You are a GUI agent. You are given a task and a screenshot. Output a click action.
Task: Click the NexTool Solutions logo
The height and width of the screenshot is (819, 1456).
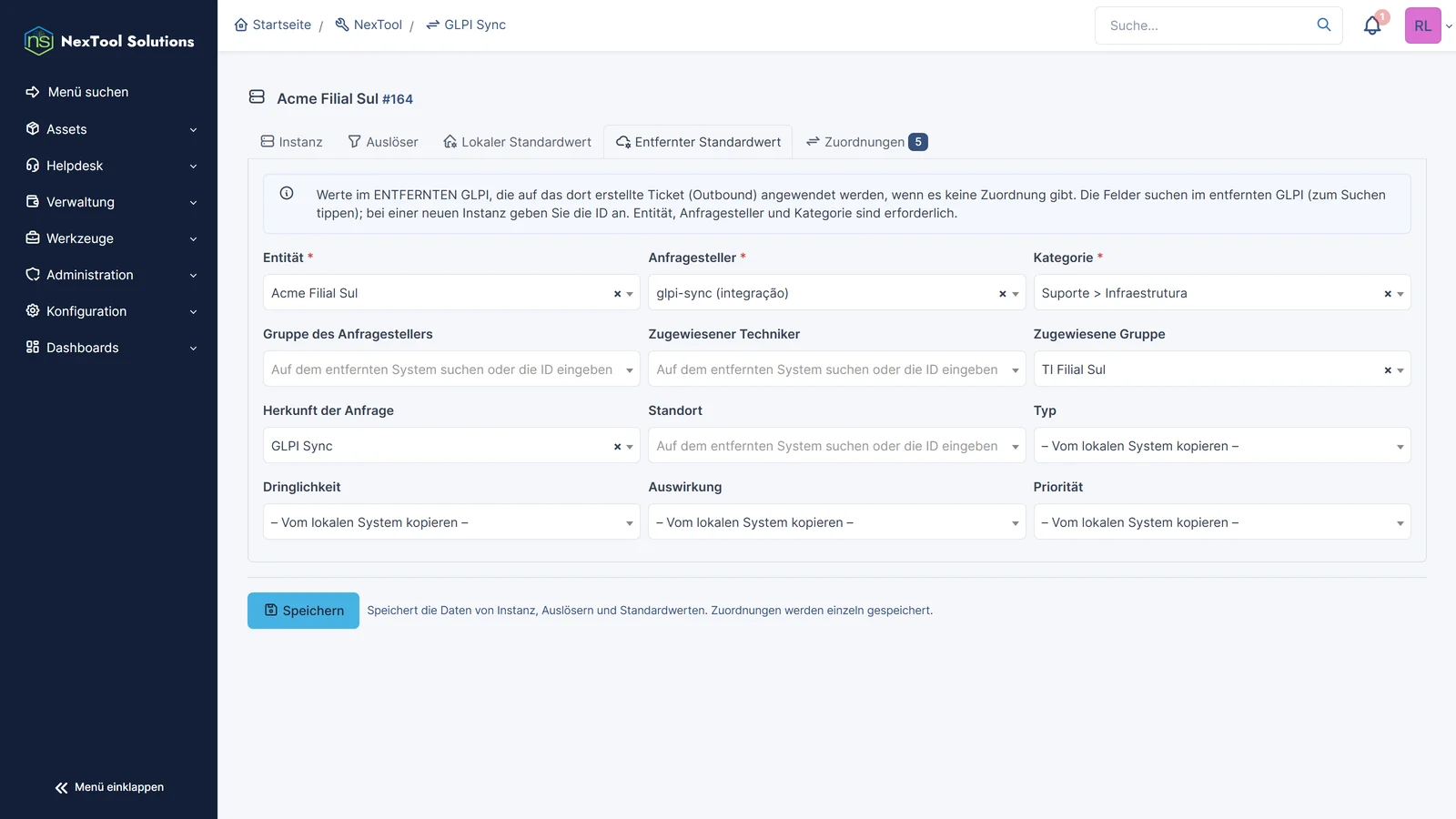(x=109, y=41)
